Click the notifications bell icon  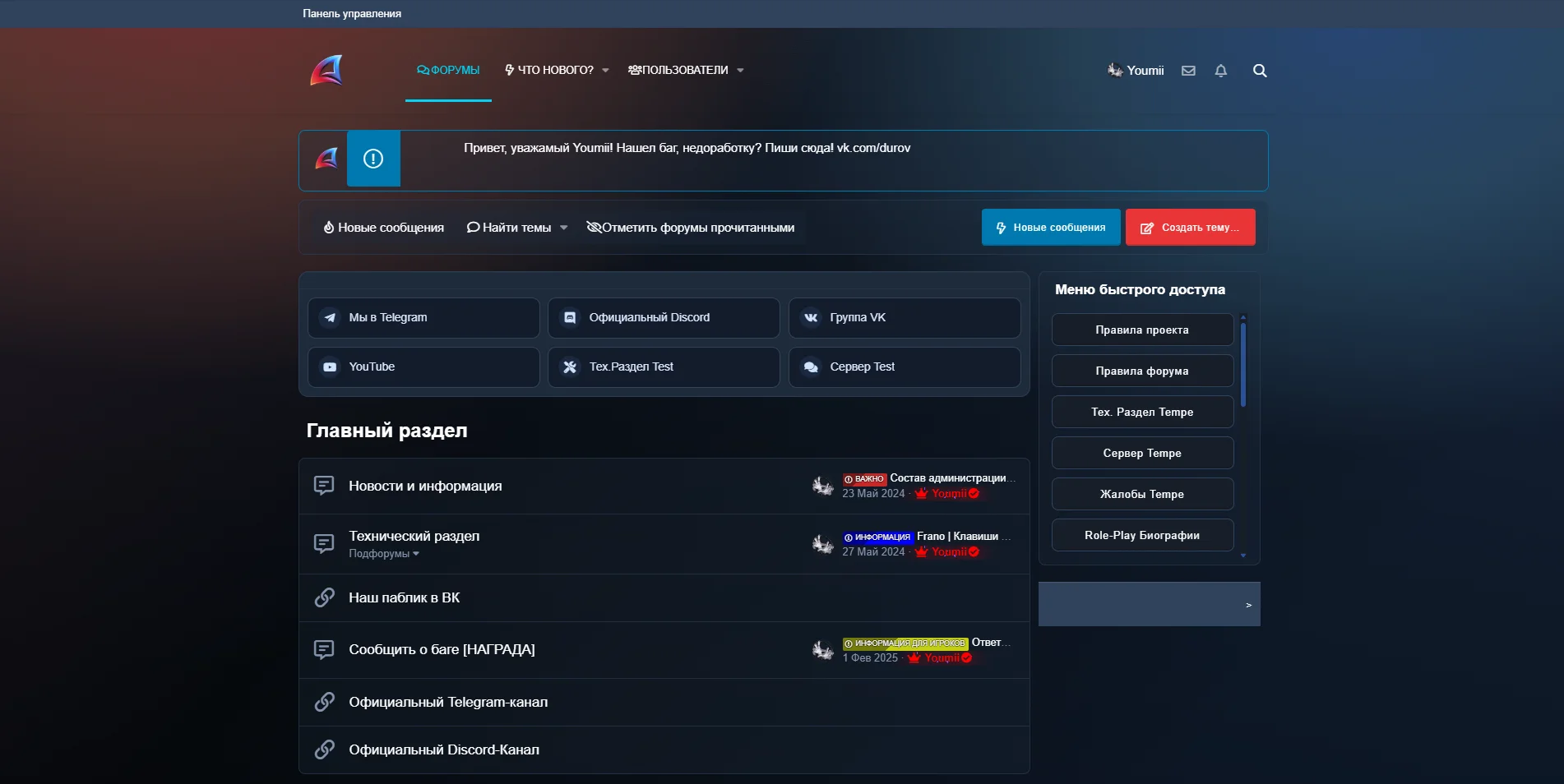coord(1220,71)
